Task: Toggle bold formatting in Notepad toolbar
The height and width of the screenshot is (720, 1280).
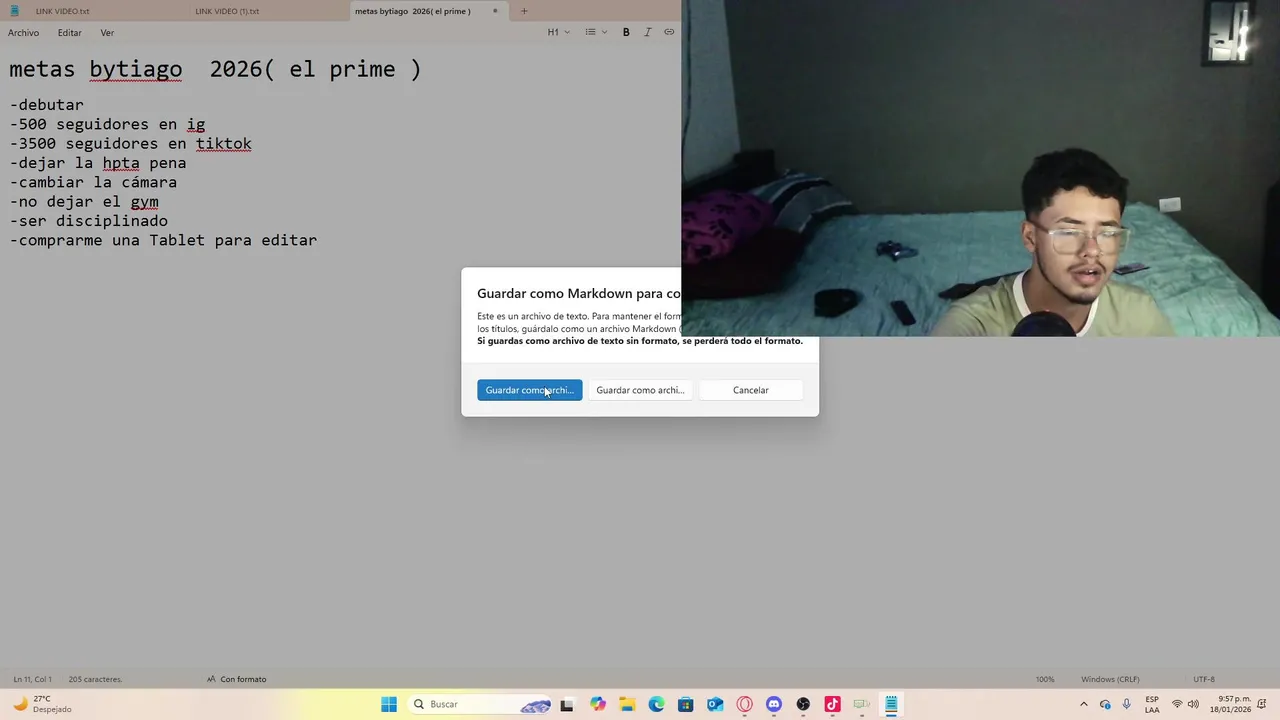Action: [x=626, y=32]
